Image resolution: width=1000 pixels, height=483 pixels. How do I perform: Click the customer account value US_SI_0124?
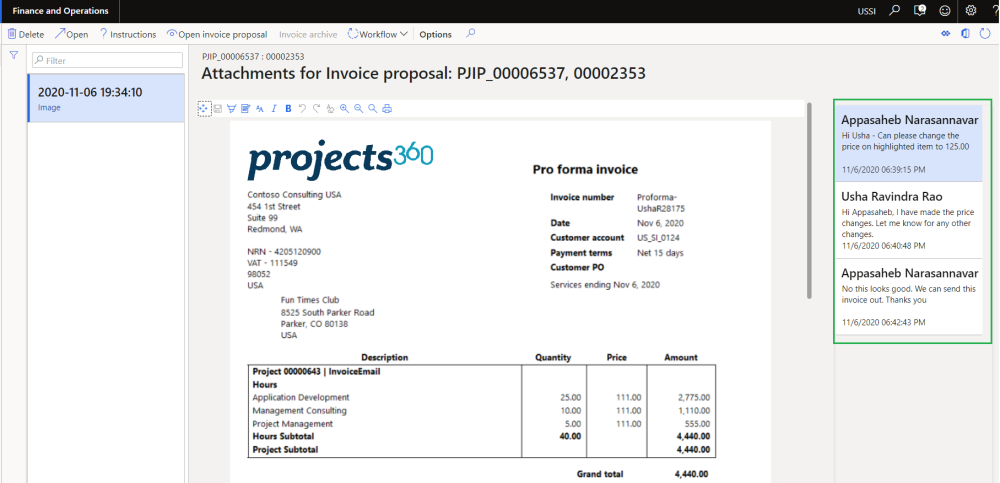click(x=659, y=238)
